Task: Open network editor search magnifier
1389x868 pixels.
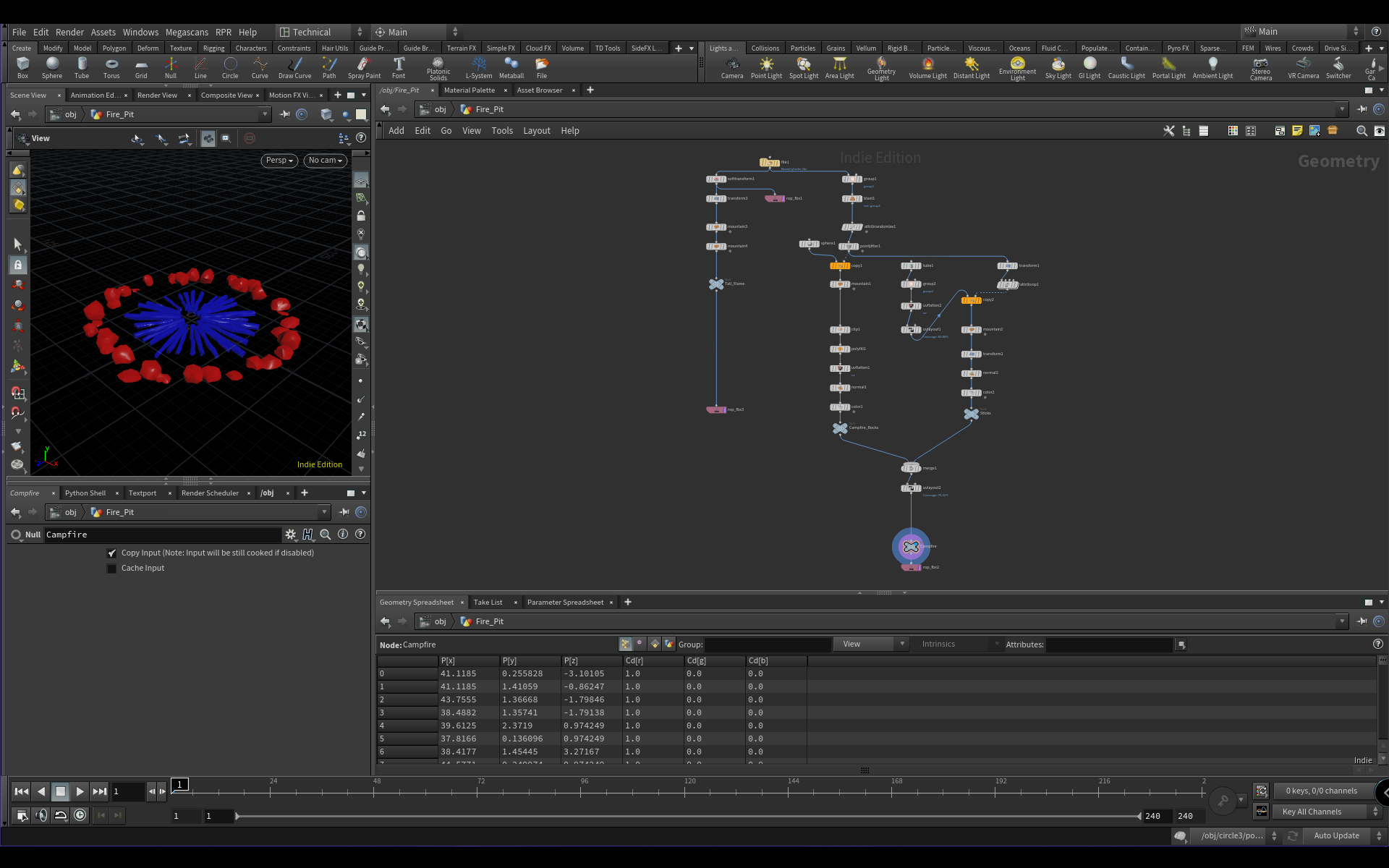Action: tap(1362, 131)
